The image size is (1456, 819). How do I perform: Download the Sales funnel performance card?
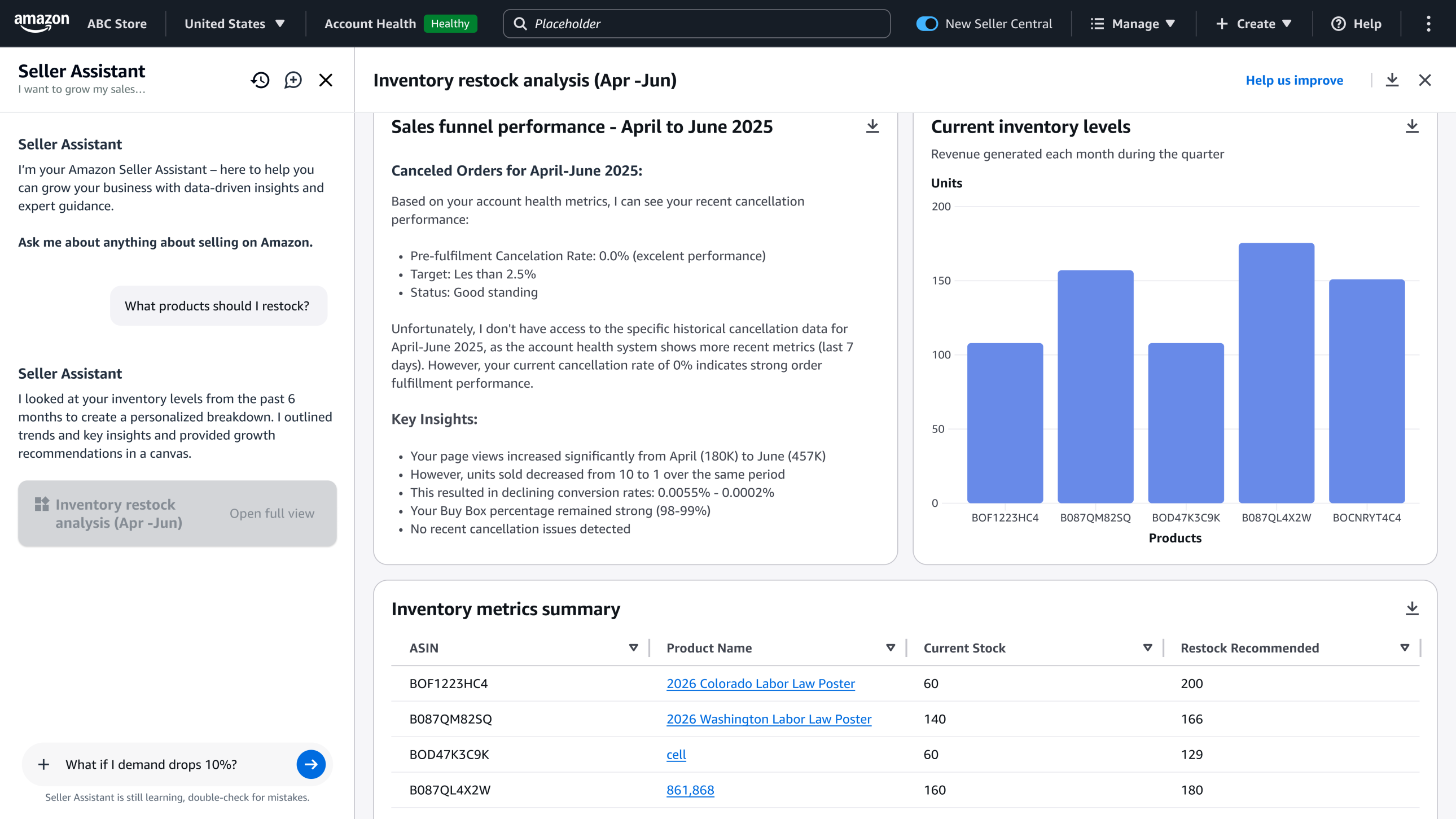click(x=872, y=126)
